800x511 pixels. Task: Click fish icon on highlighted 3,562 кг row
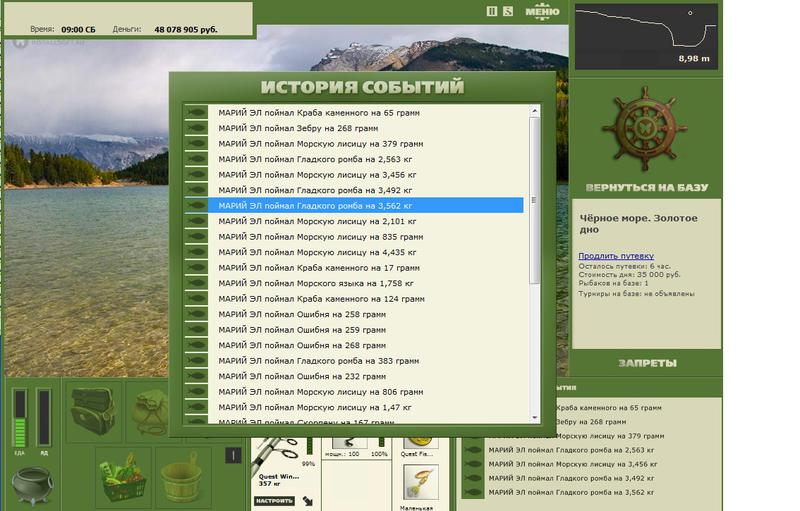click(196, 206)
